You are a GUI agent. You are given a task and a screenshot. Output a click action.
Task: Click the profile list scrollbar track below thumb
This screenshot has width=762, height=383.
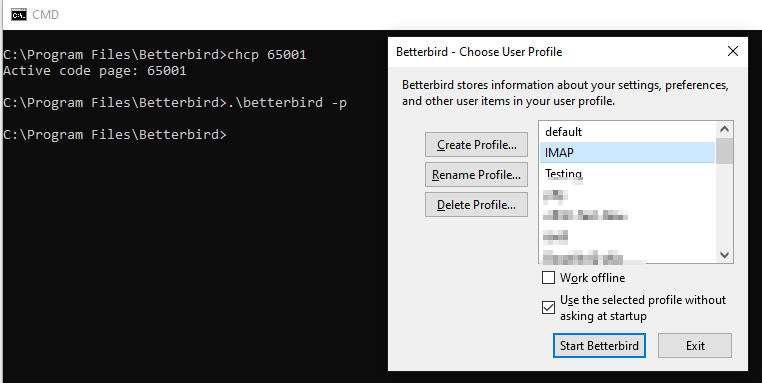pos(724,205)
